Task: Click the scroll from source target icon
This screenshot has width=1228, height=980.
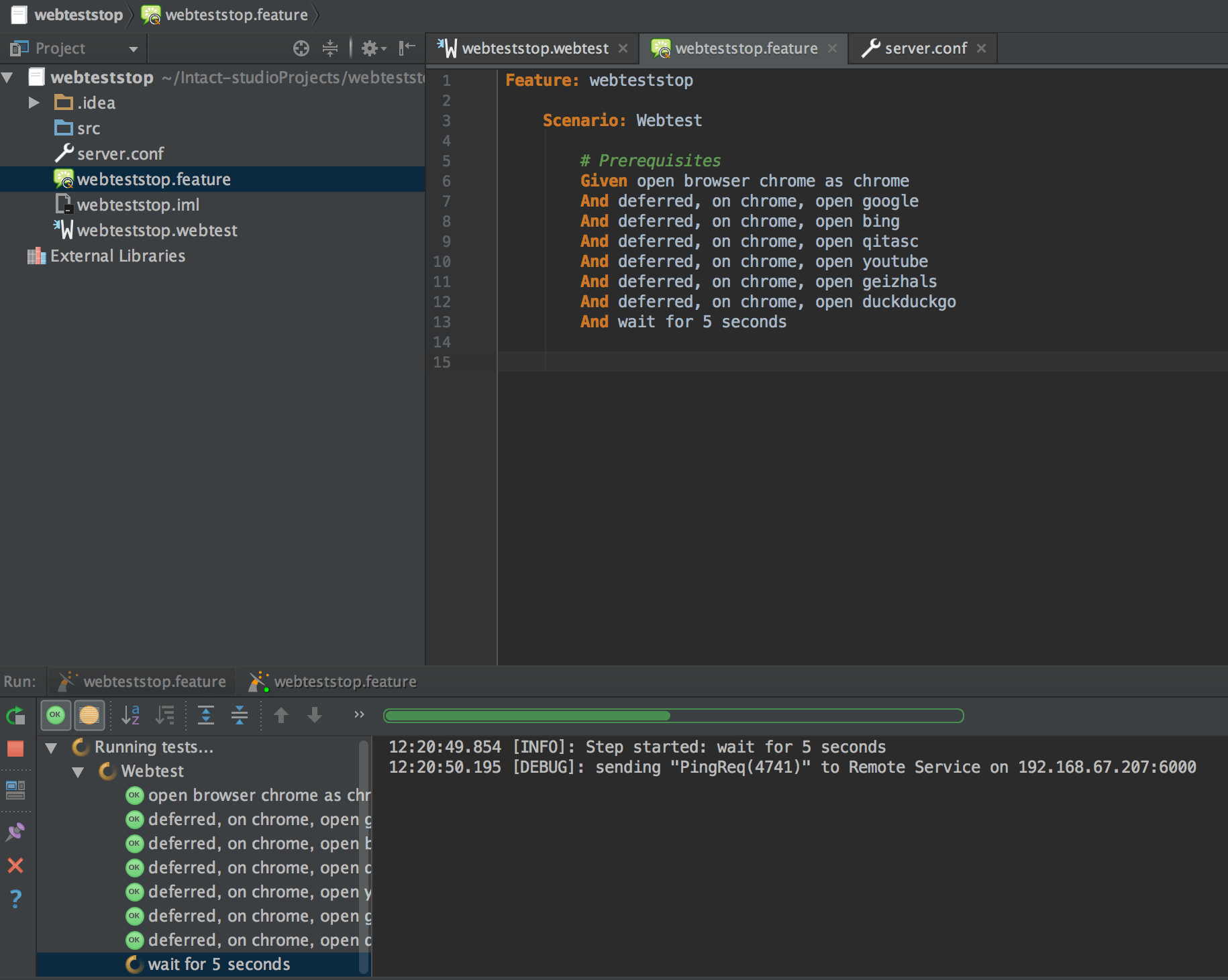Action: click(301, 48)
